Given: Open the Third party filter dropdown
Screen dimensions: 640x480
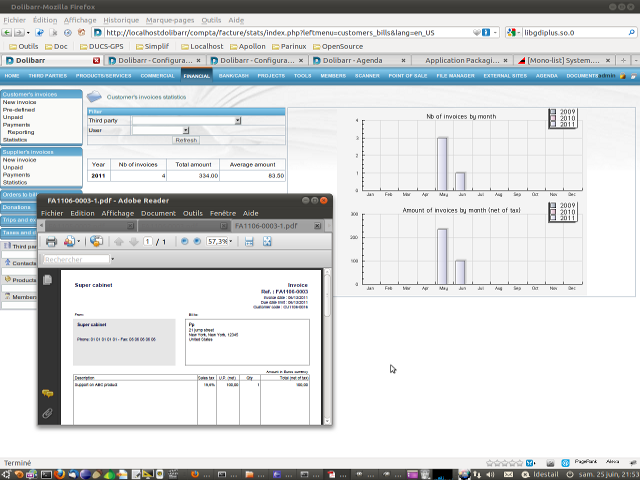Looking at the screenshot, I should tap(238, 120).
